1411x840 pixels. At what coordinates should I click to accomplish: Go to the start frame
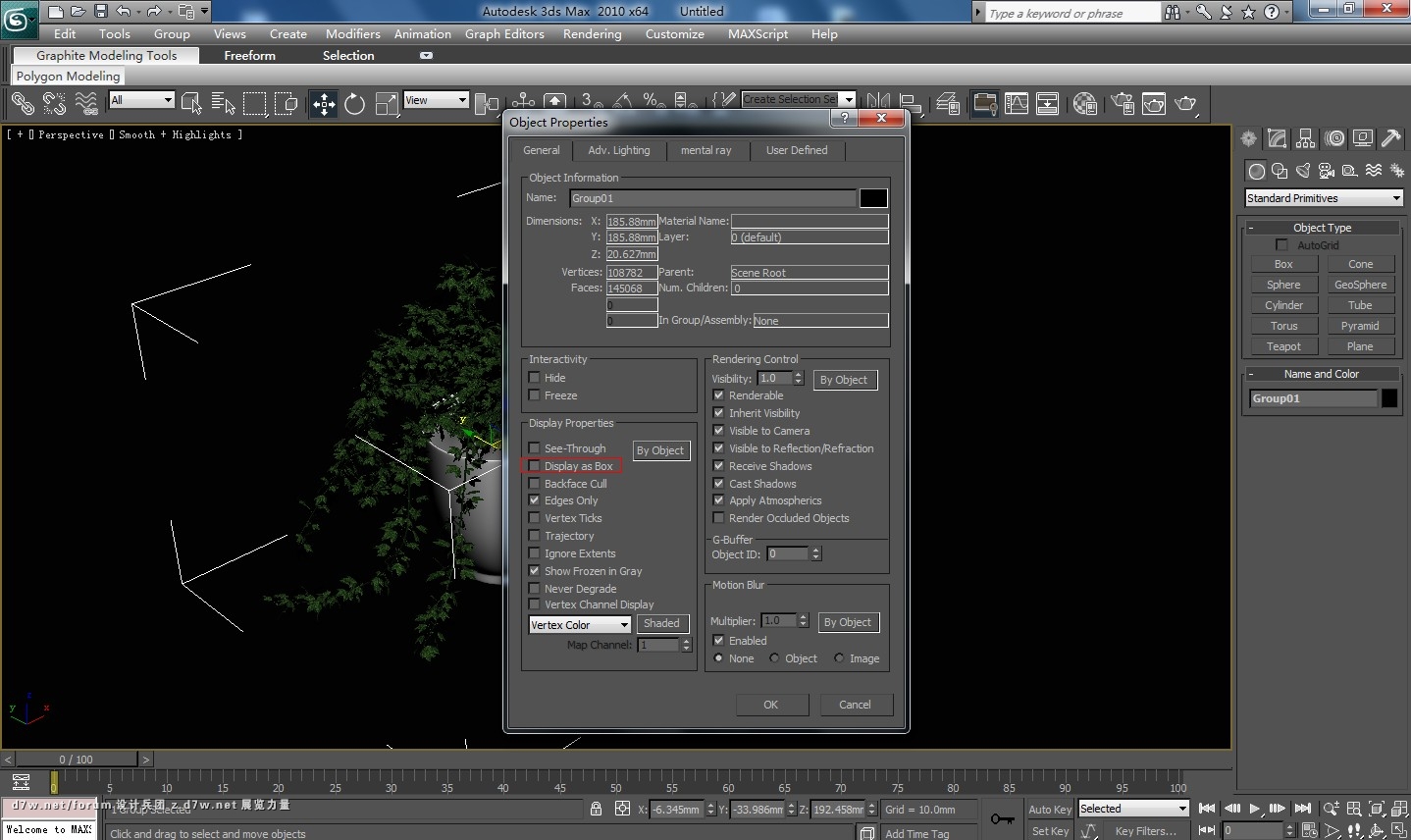tap(1208, 809)
